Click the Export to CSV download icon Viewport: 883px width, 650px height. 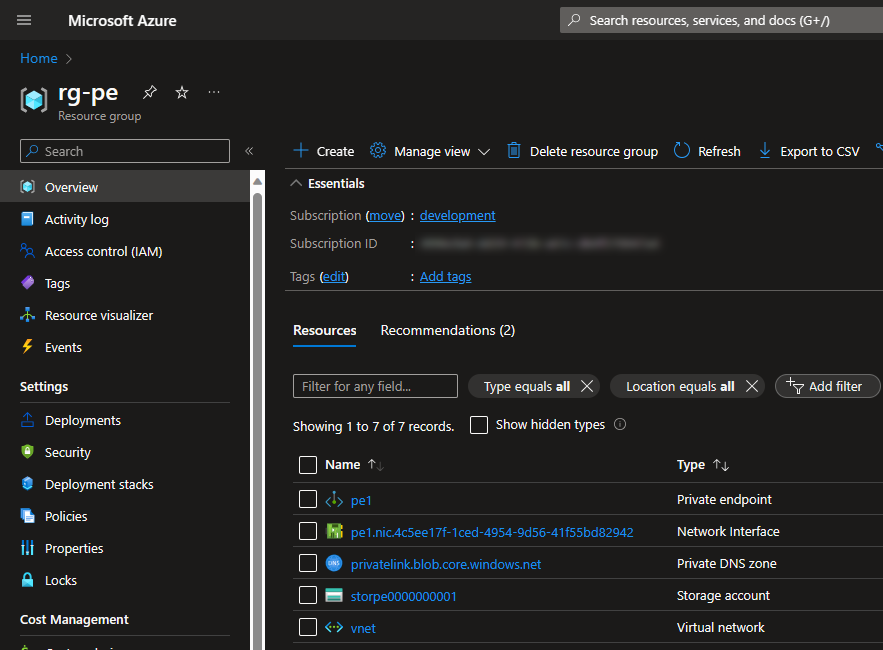click(764, 150)
